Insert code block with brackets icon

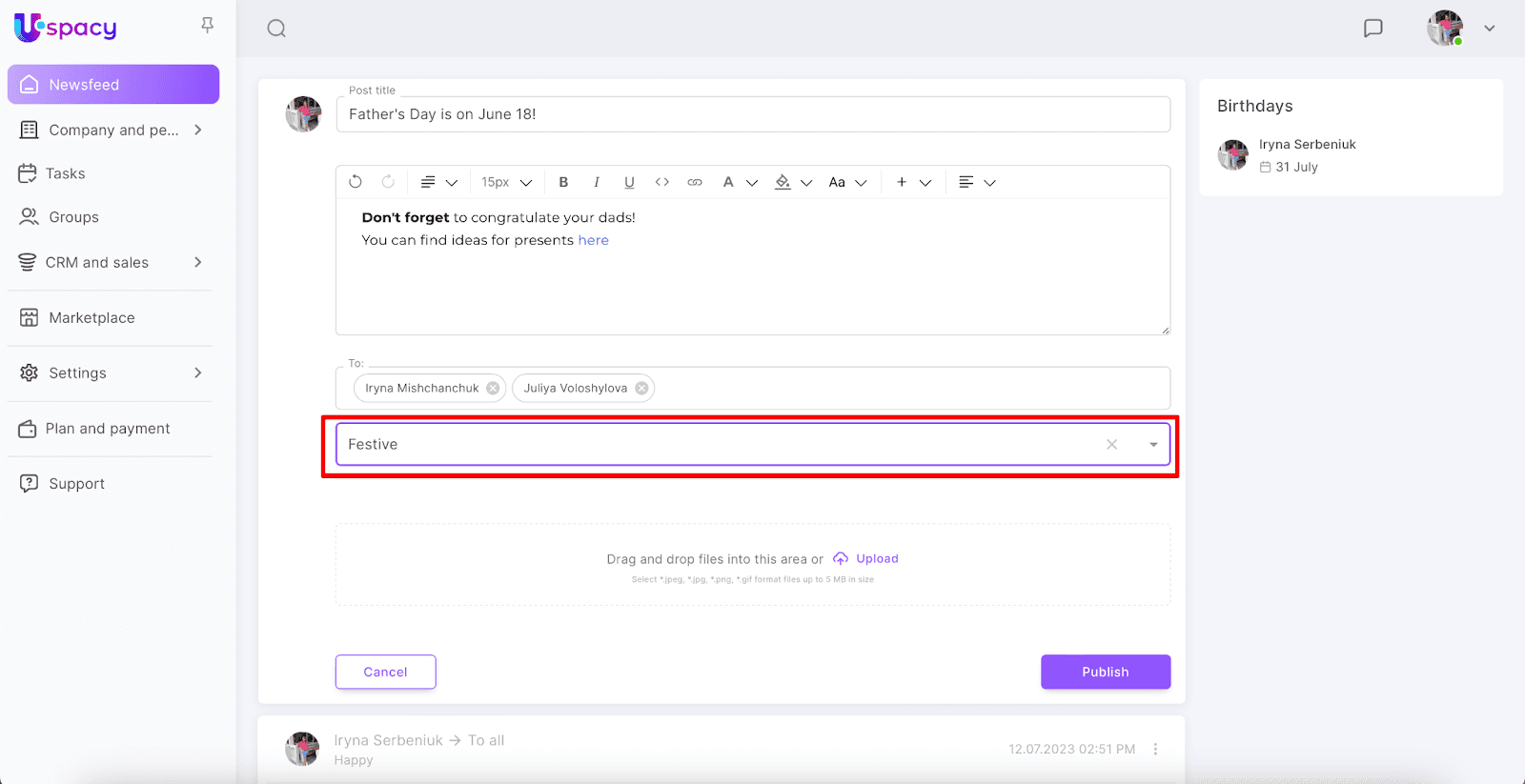click(x=661, y=182)
